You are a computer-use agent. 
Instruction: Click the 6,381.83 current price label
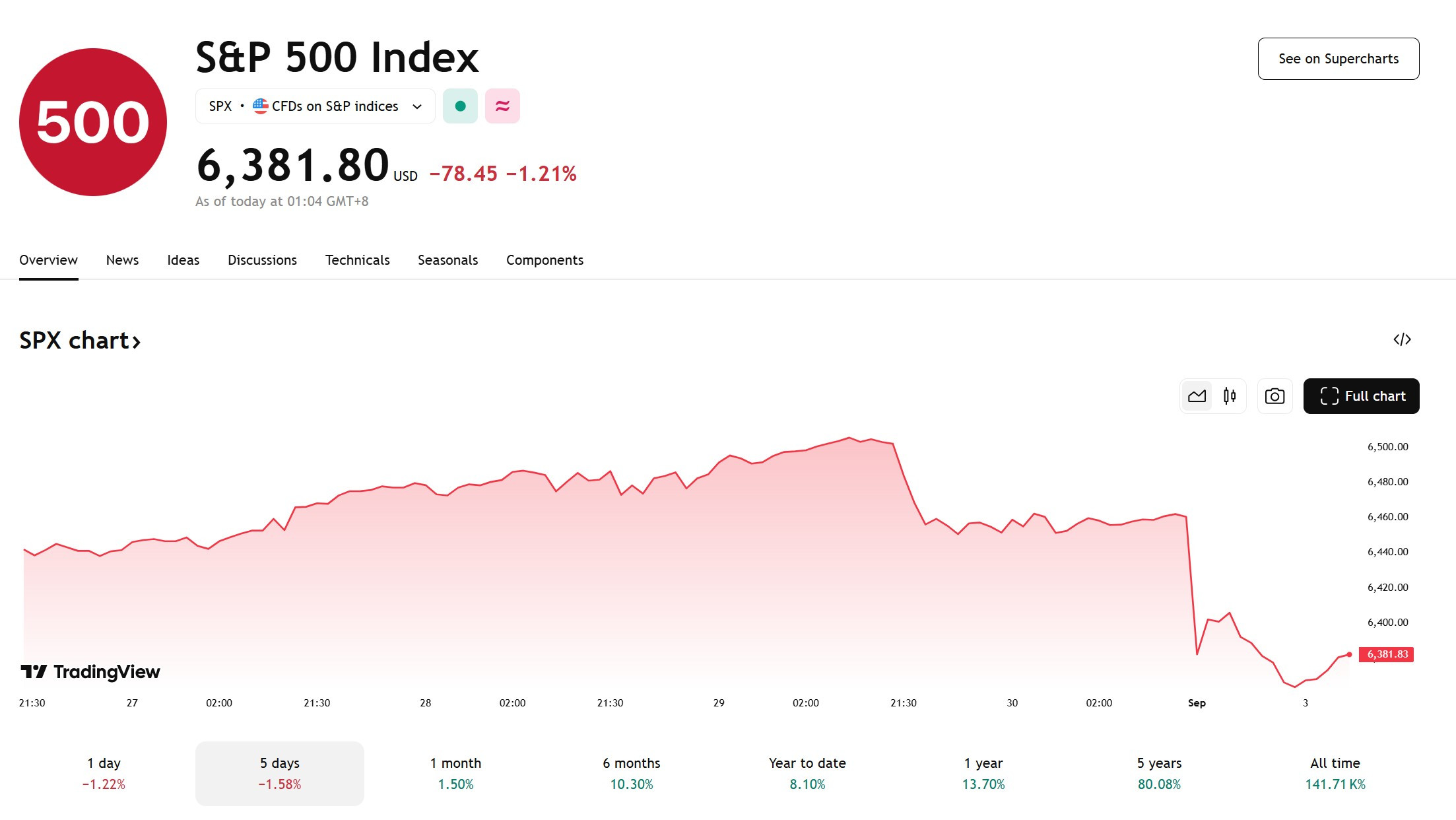pos(1386,654)
